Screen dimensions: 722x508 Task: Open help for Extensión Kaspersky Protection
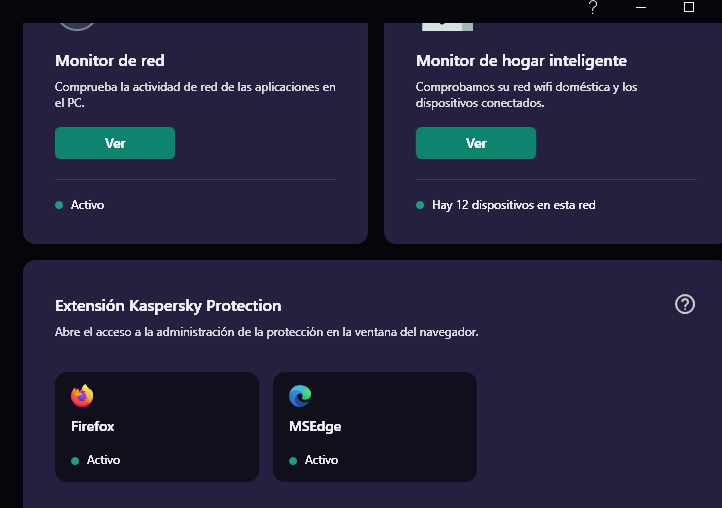click(685, 305)
